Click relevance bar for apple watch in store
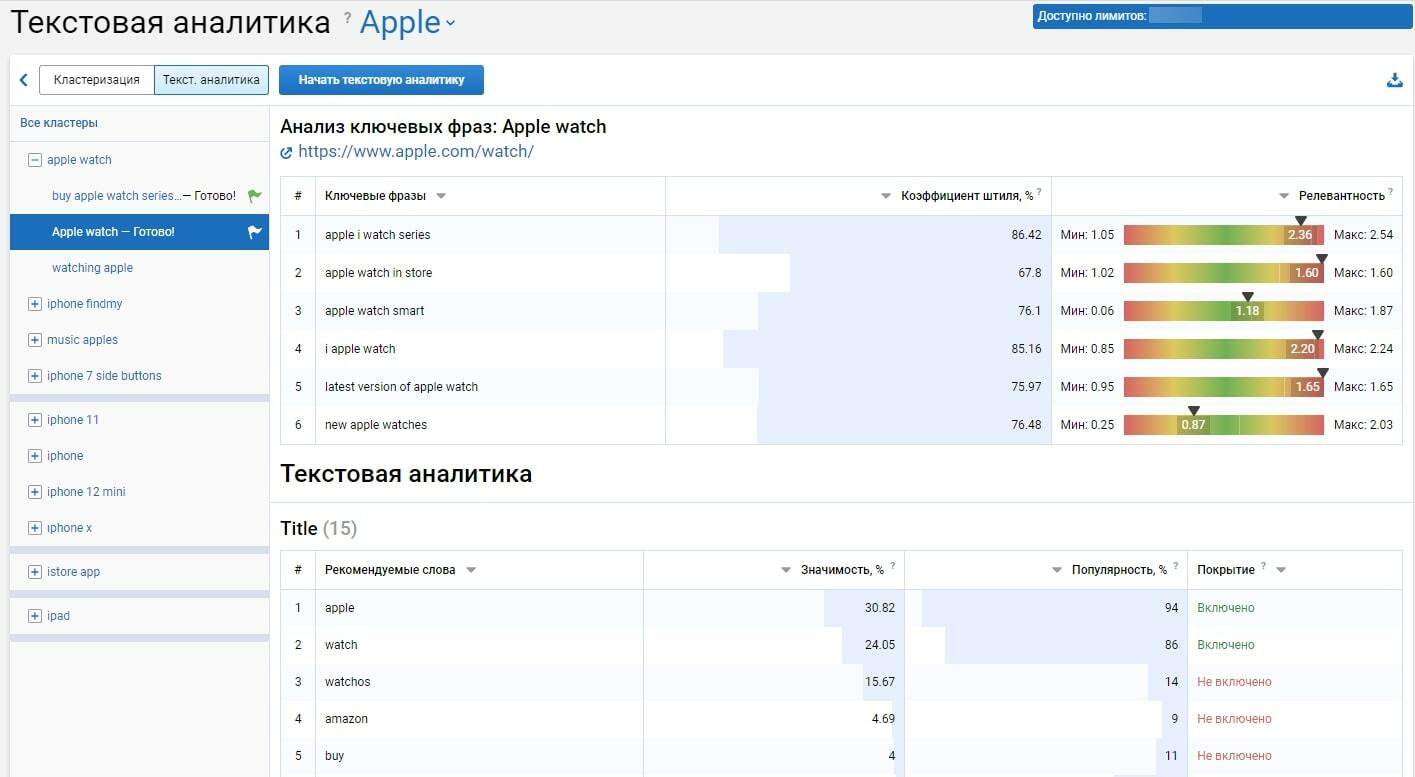1415x777 pixels. [x=1224, y=273]
